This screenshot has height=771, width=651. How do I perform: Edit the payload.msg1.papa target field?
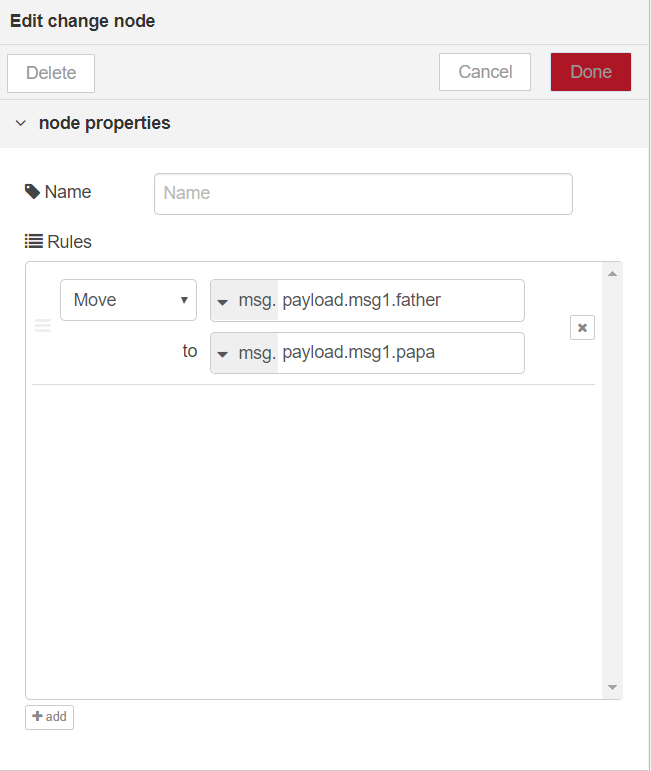[401, 353]
